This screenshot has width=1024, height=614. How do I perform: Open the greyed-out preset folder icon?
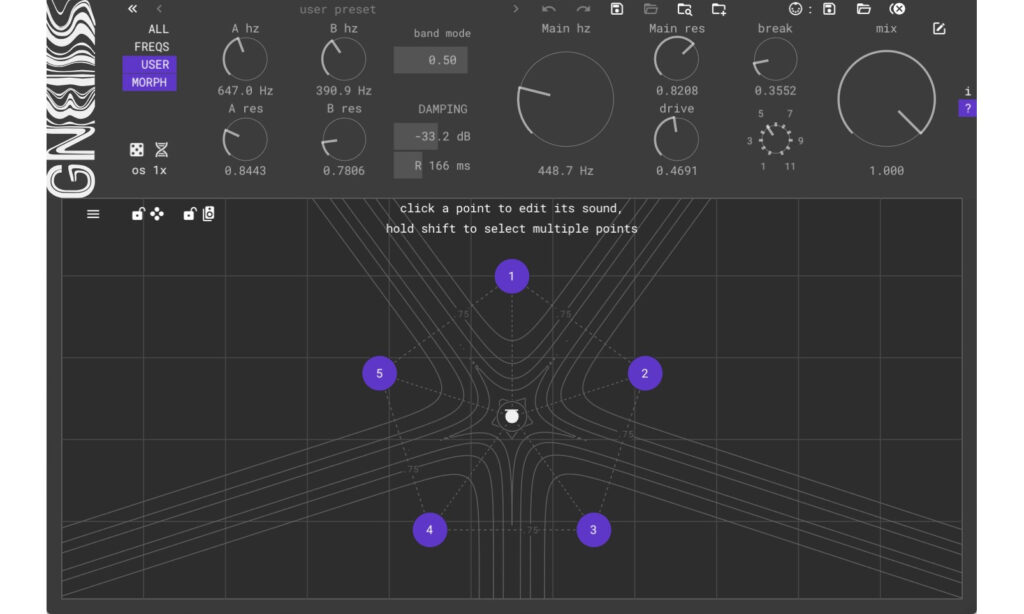coord(650,8)
